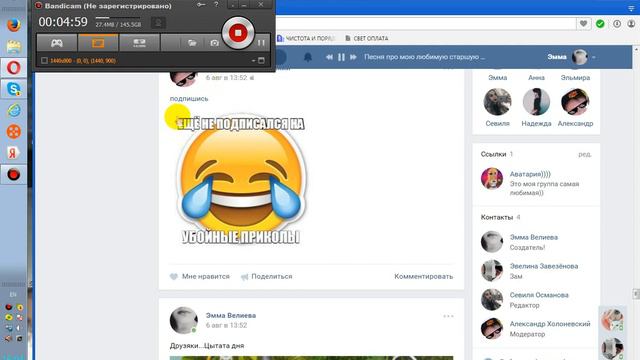Open the СВЕТ ОПЛАТА bookmark
The image size is (640, 360).
tap(367, 38)
